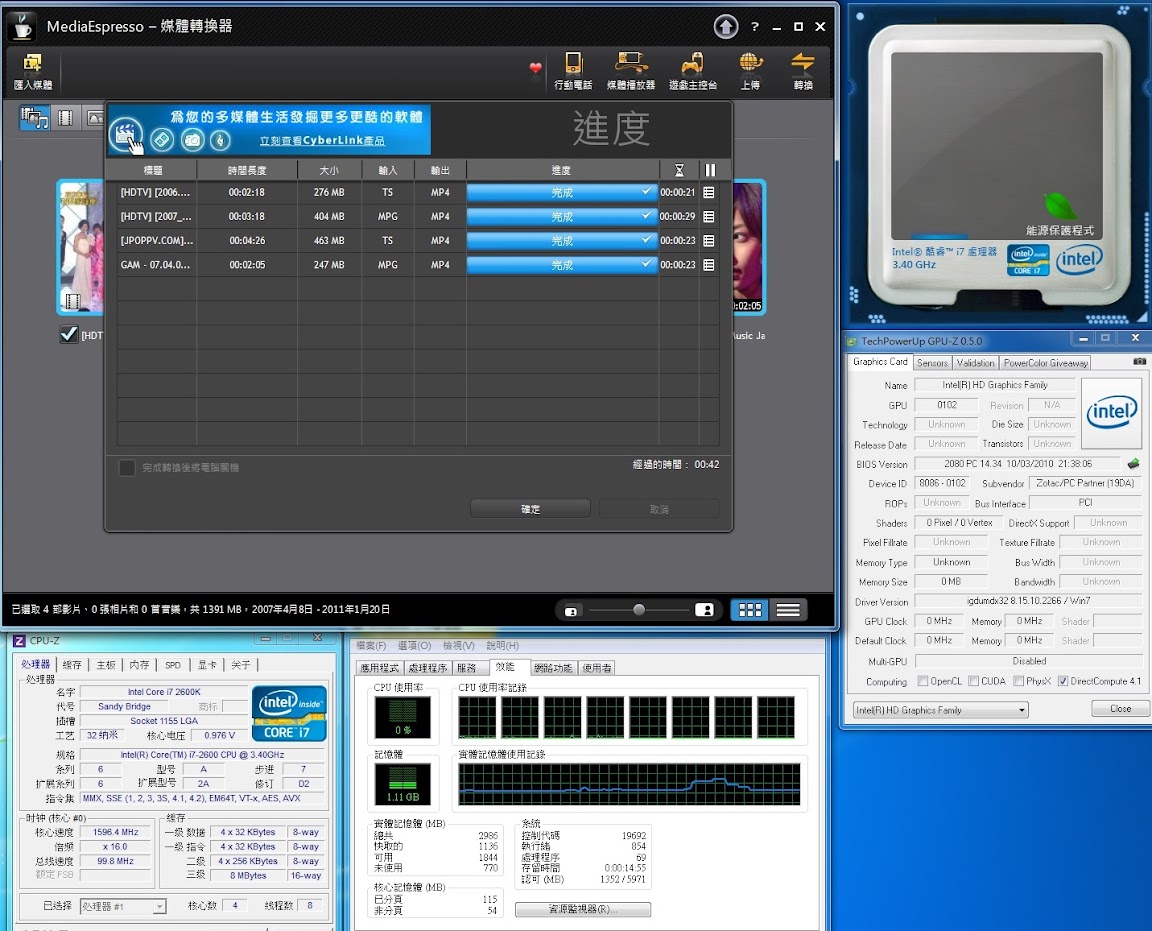Open Task Manager 檔案(F) menu
The image size is (1152, 931).
click(371, 645)
